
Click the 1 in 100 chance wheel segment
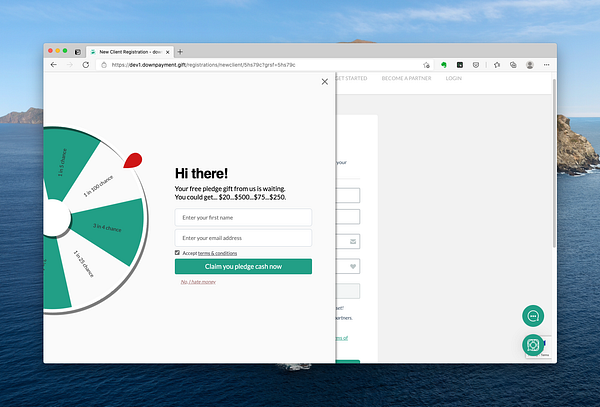pos(98,186)
